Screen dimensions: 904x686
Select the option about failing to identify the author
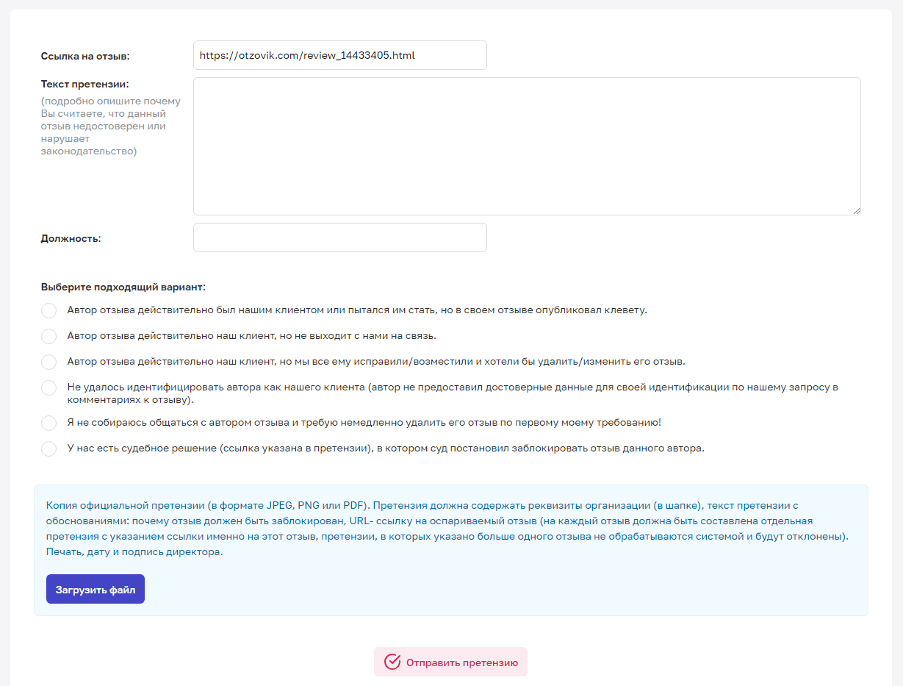coord(49,387)
